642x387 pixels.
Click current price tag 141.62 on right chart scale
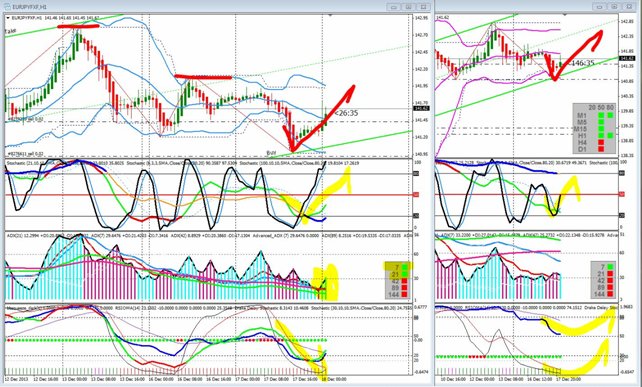627,59
